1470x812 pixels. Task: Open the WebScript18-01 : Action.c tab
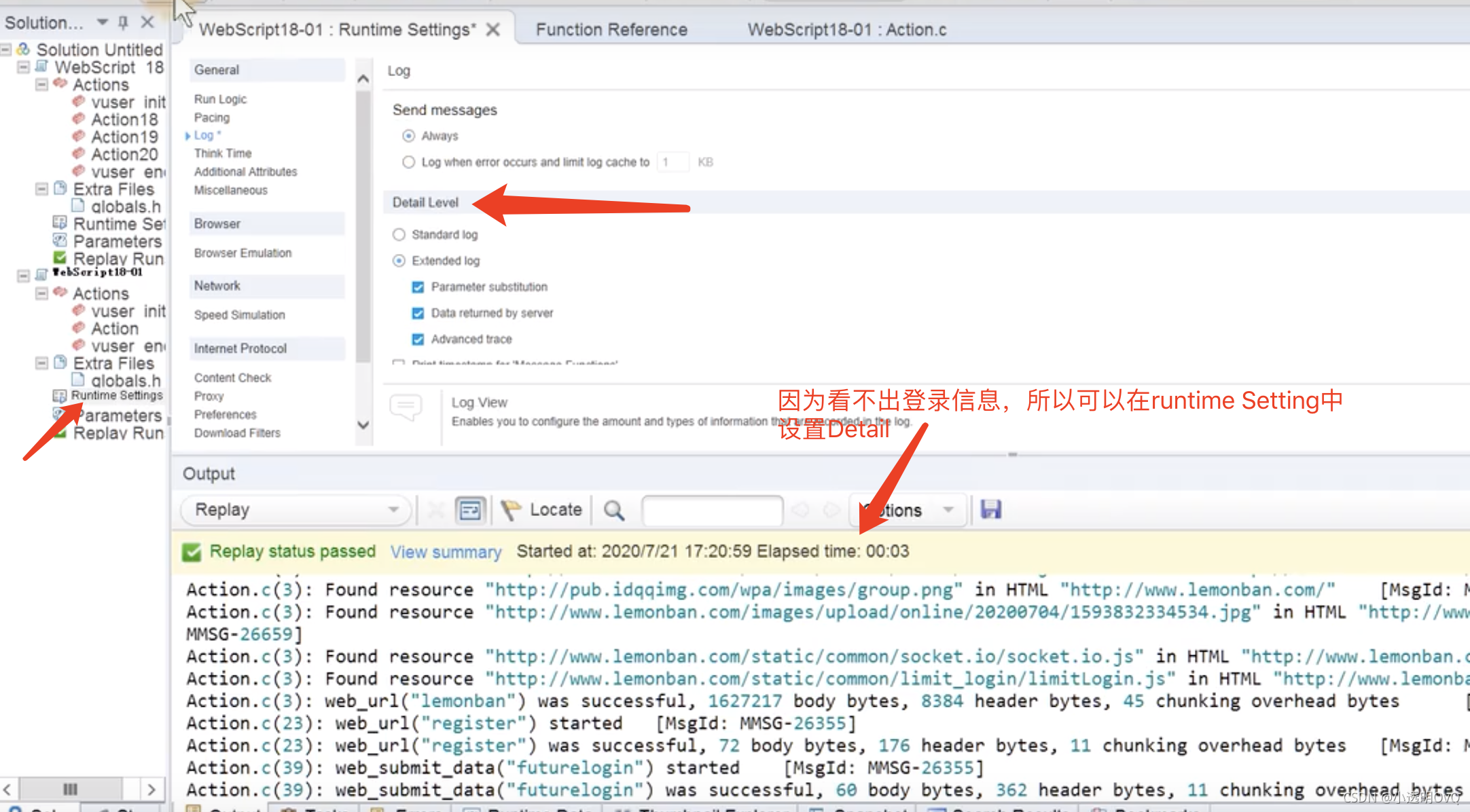click(846, 30)
